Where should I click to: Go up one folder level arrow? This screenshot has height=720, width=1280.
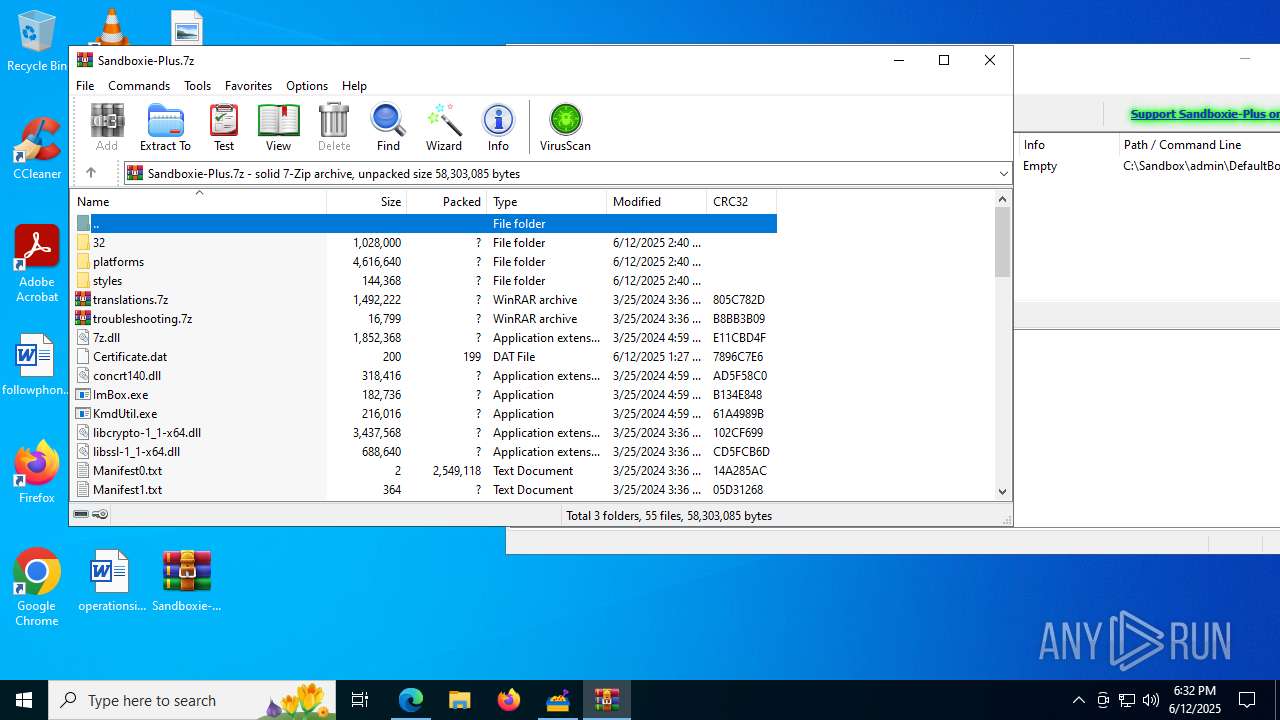(91, 173)
